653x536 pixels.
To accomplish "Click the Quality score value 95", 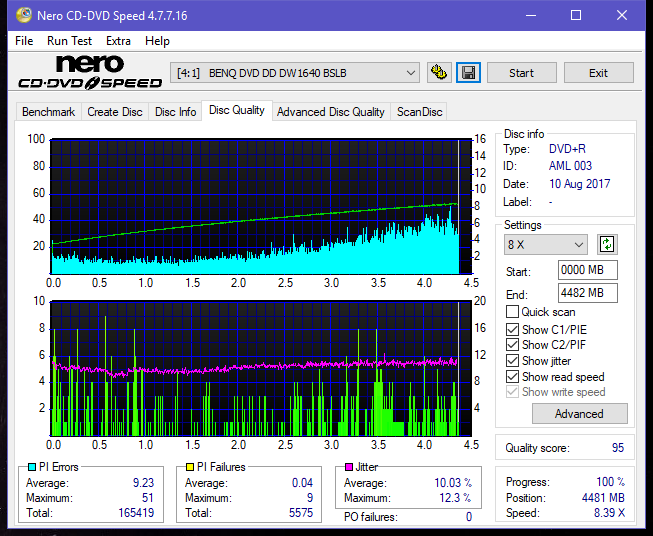I will 618,448.
